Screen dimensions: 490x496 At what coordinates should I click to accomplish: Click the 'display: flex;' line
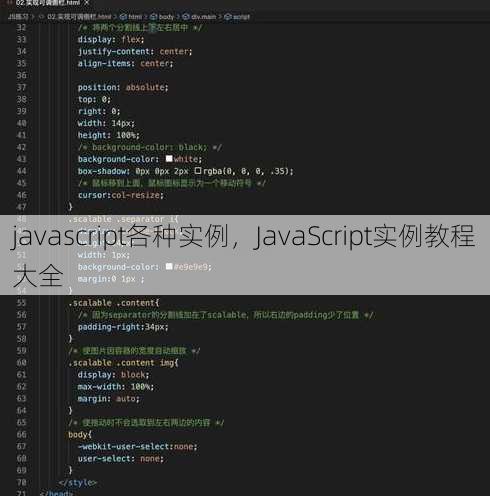[x=111, y=39]
